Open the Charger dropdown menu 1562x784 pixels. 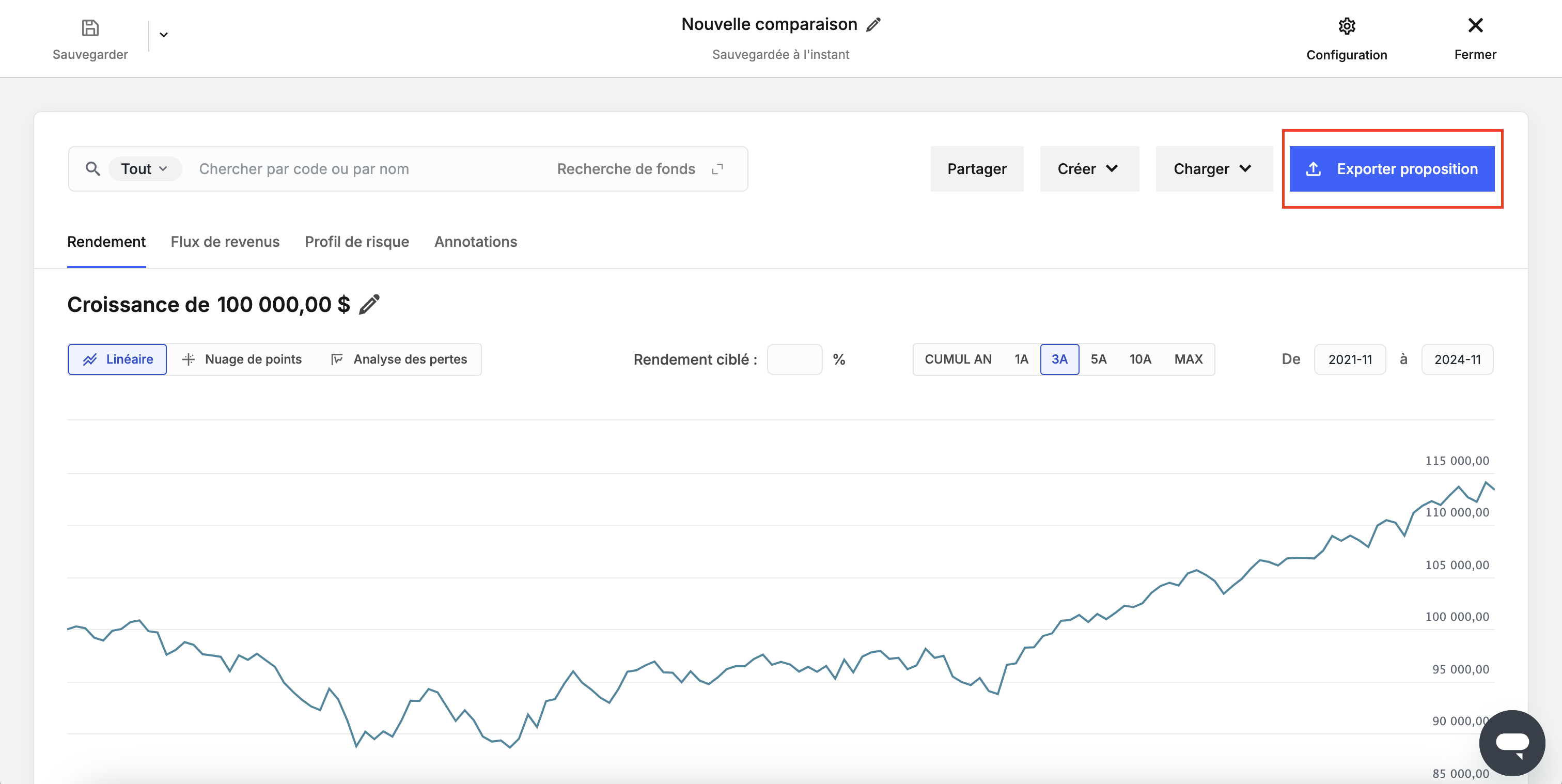click(1213, 169)
